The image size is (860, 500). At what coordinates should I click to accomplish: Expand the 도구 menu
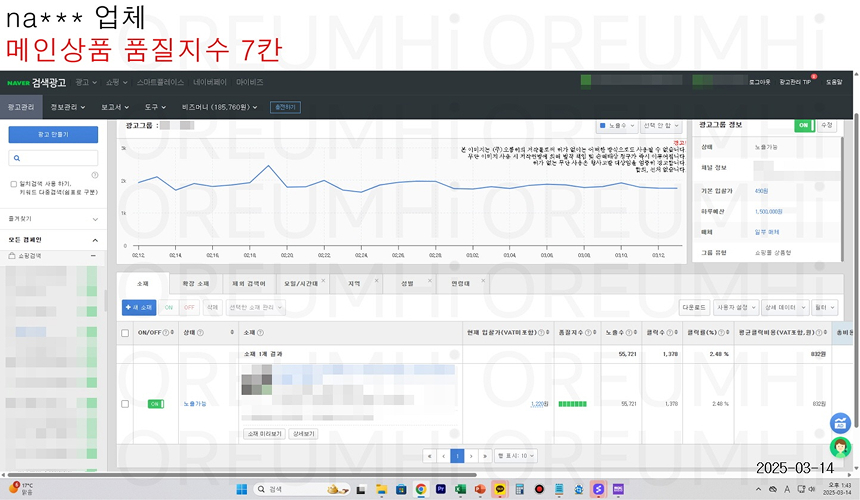pyautogui.click(x=155, y=107)
